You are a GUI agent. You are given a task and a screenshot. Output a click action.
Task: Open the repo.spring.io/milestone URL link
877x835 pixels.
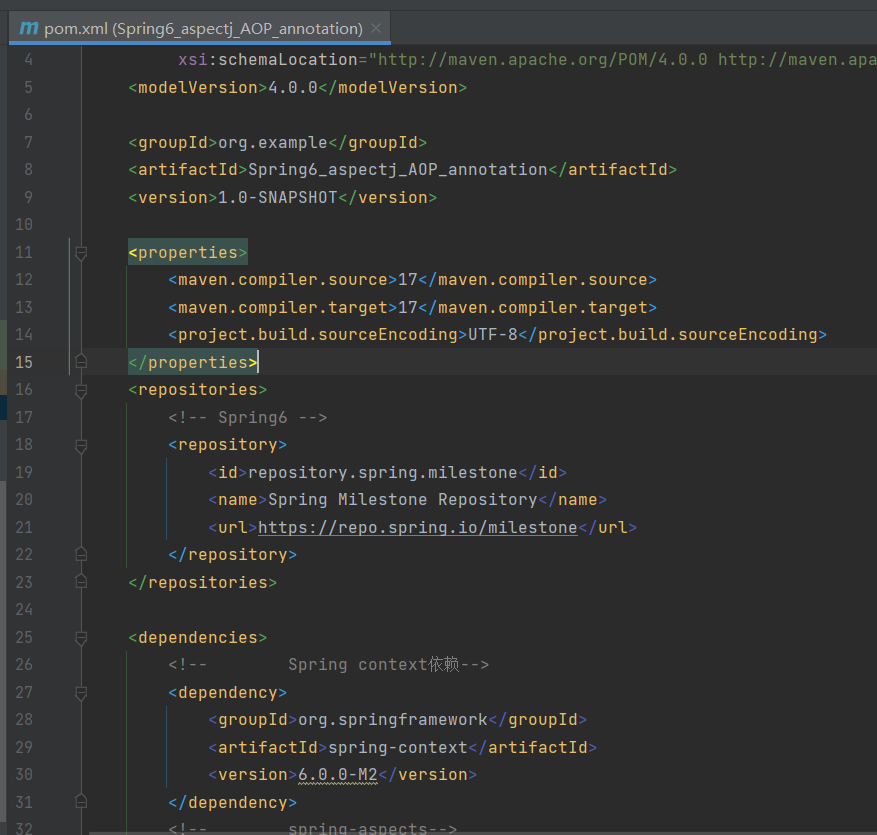(x=417, y=527)
